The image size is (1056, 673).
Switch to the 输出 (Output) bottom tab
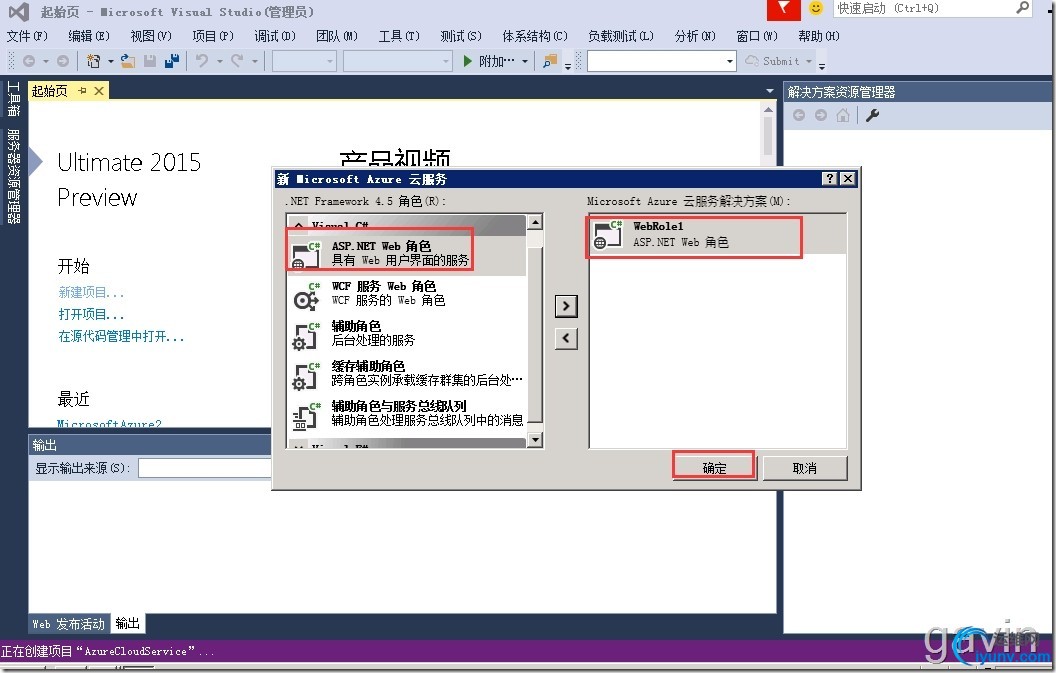(x=127, y=624)
